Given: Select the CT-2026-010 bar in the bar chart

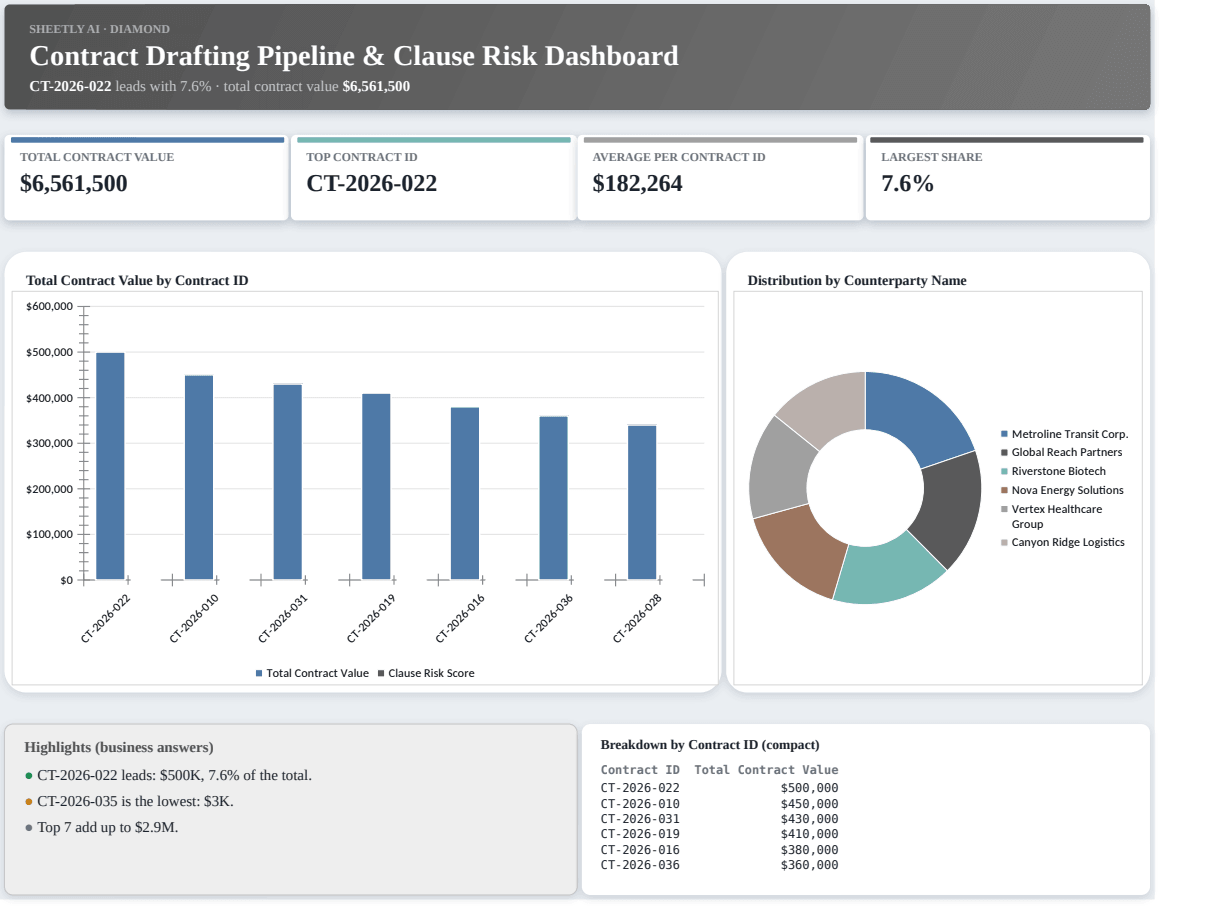Looking at the screenshot, I should [199, 477].
